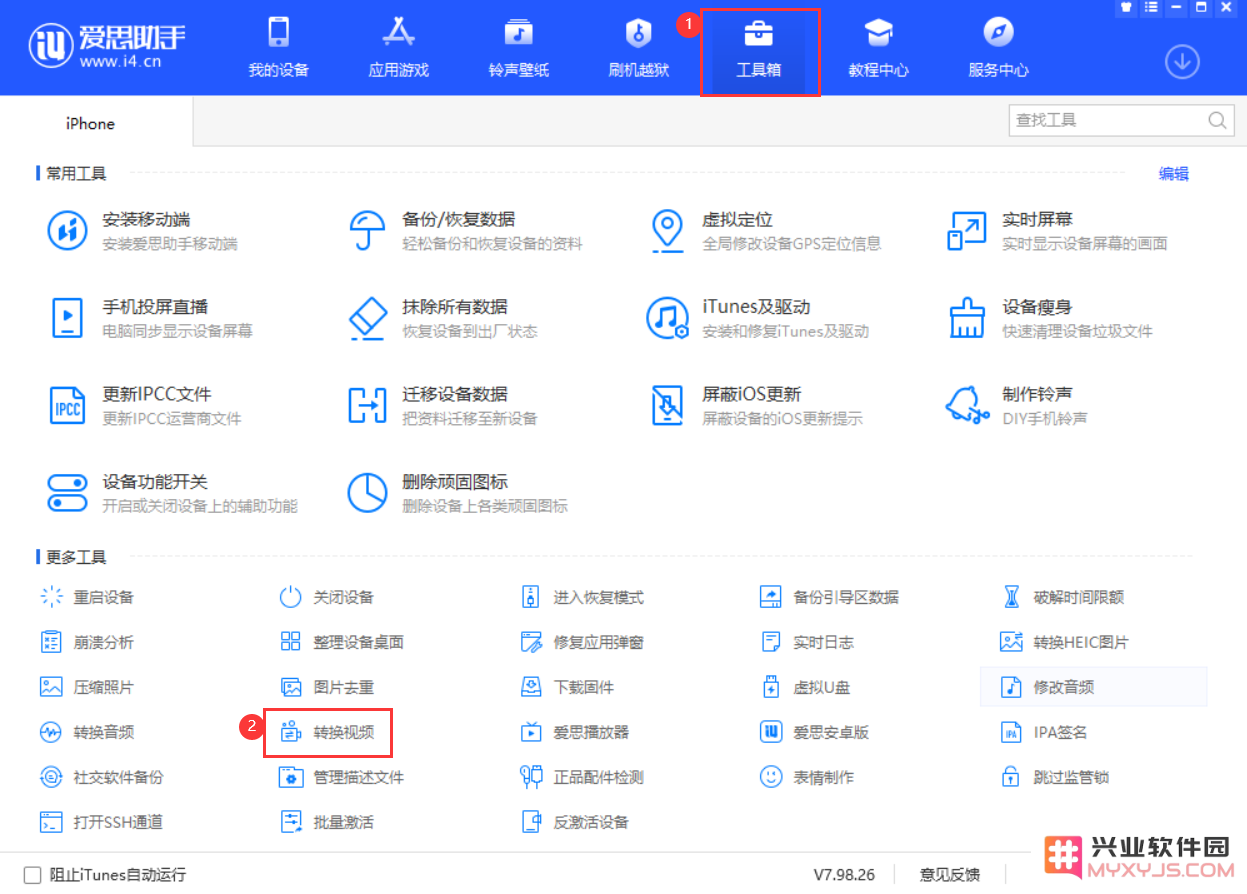Open iTunes及驱动 tool
1247x894 pixels.
coord(757,318)
